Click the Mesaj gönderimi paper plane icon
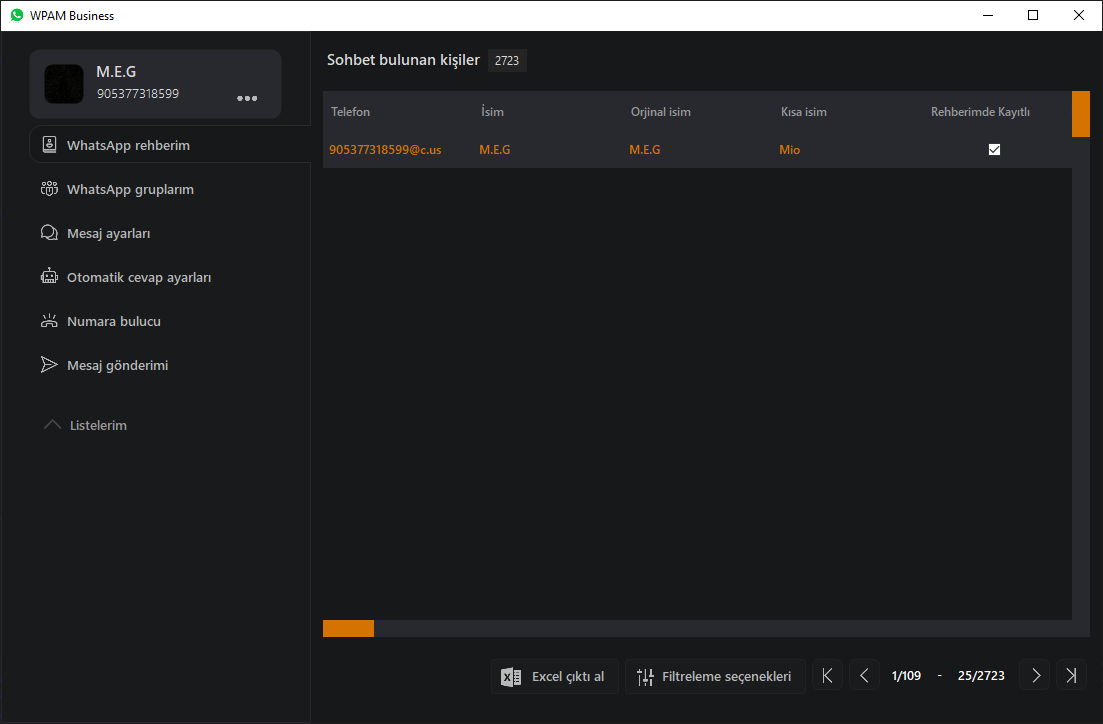 [x=48, y=365]
